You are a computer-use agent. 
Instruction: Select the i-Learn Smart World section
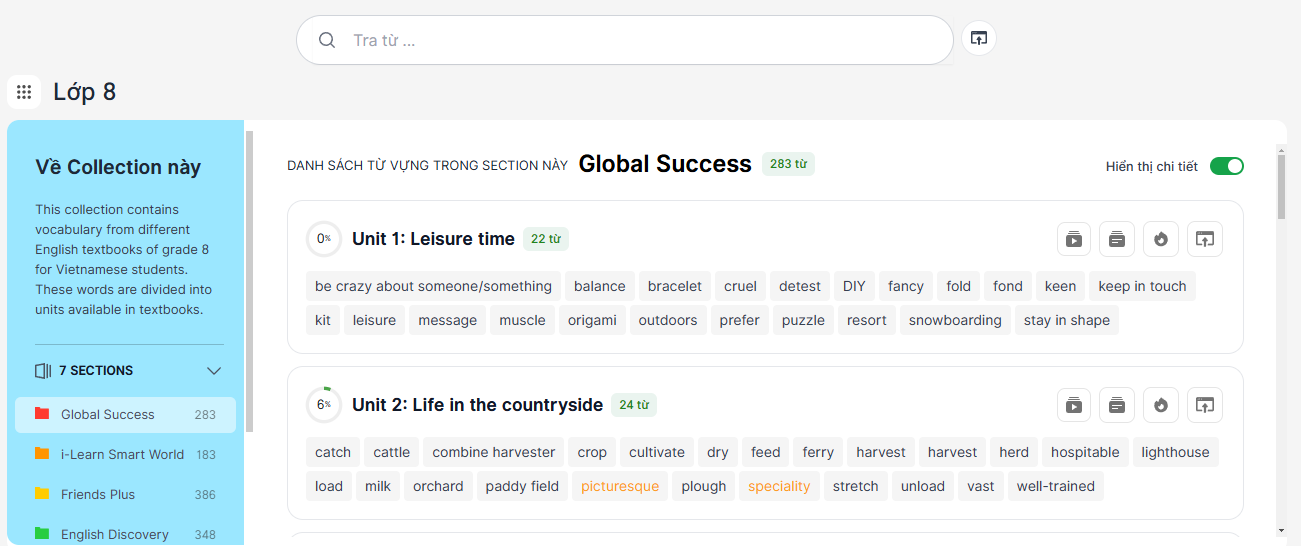(123, 454)
